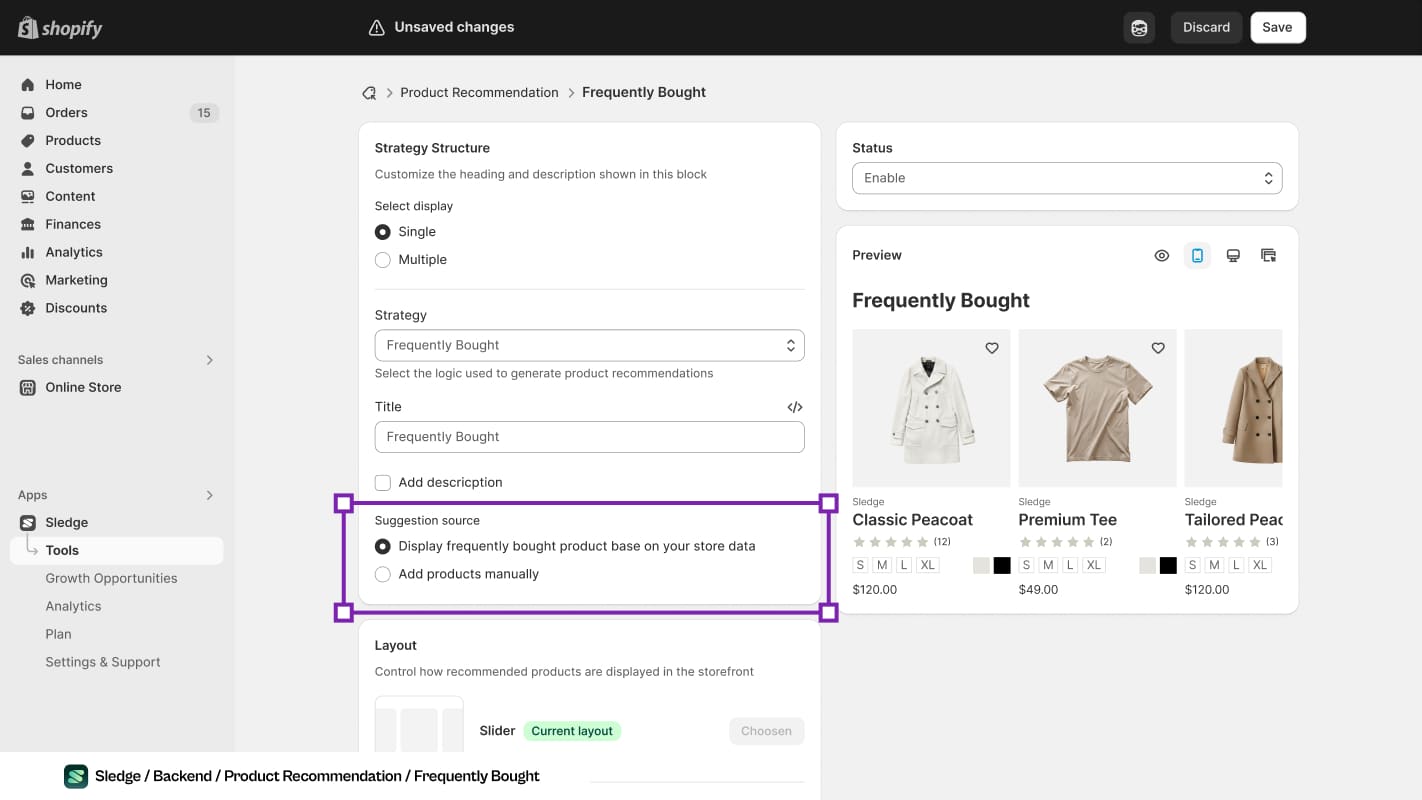Viewport: 1422px width, 800px height.
Task: Select the Single display radio button
Action: [x=383, y=232]
